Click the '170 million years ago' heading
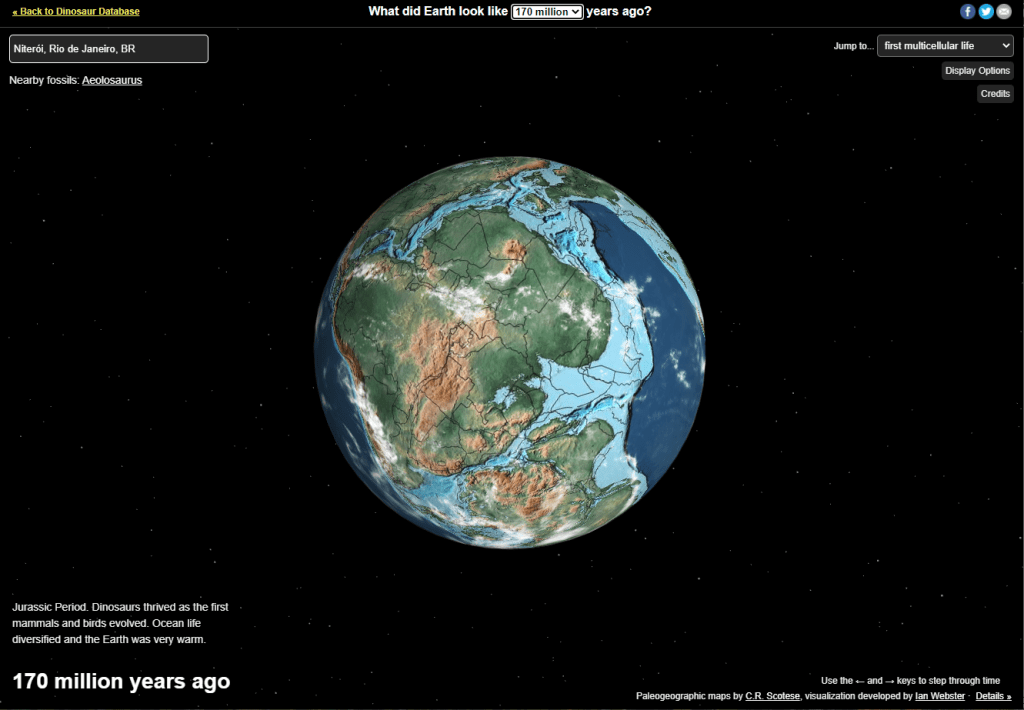 (121, 682)
